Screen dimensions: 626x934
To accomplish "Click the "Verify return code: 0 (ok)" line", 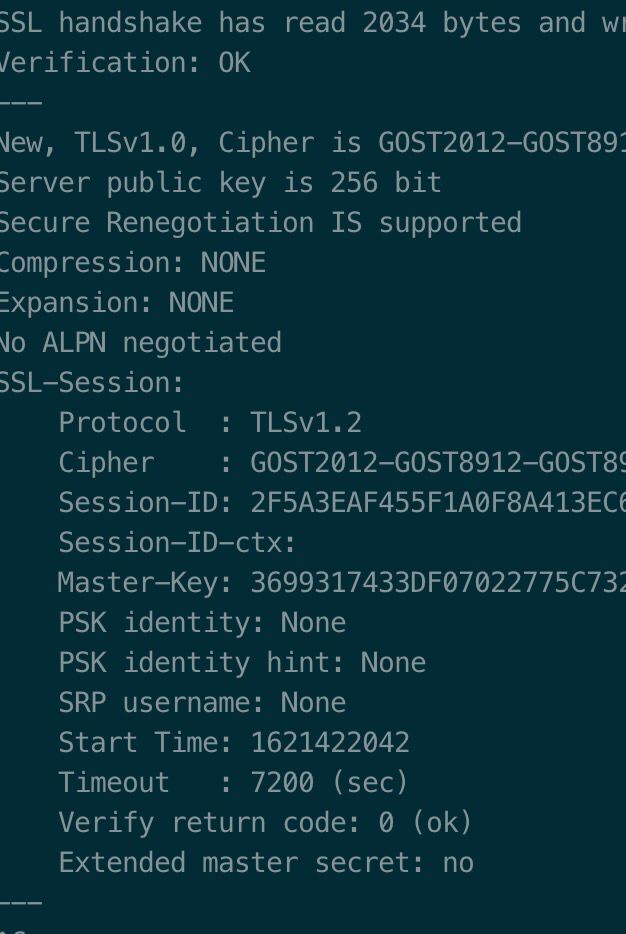I will point(265,823).
